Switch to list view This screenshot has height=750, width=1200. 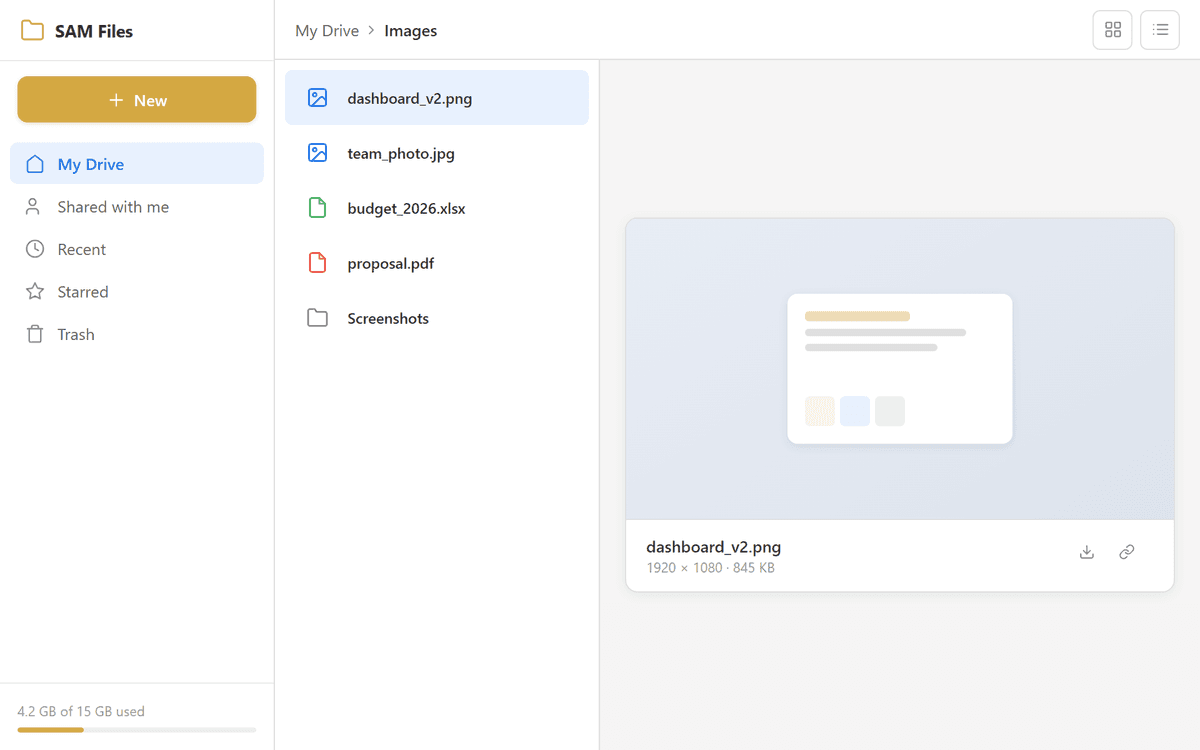tap(1160, 30)
